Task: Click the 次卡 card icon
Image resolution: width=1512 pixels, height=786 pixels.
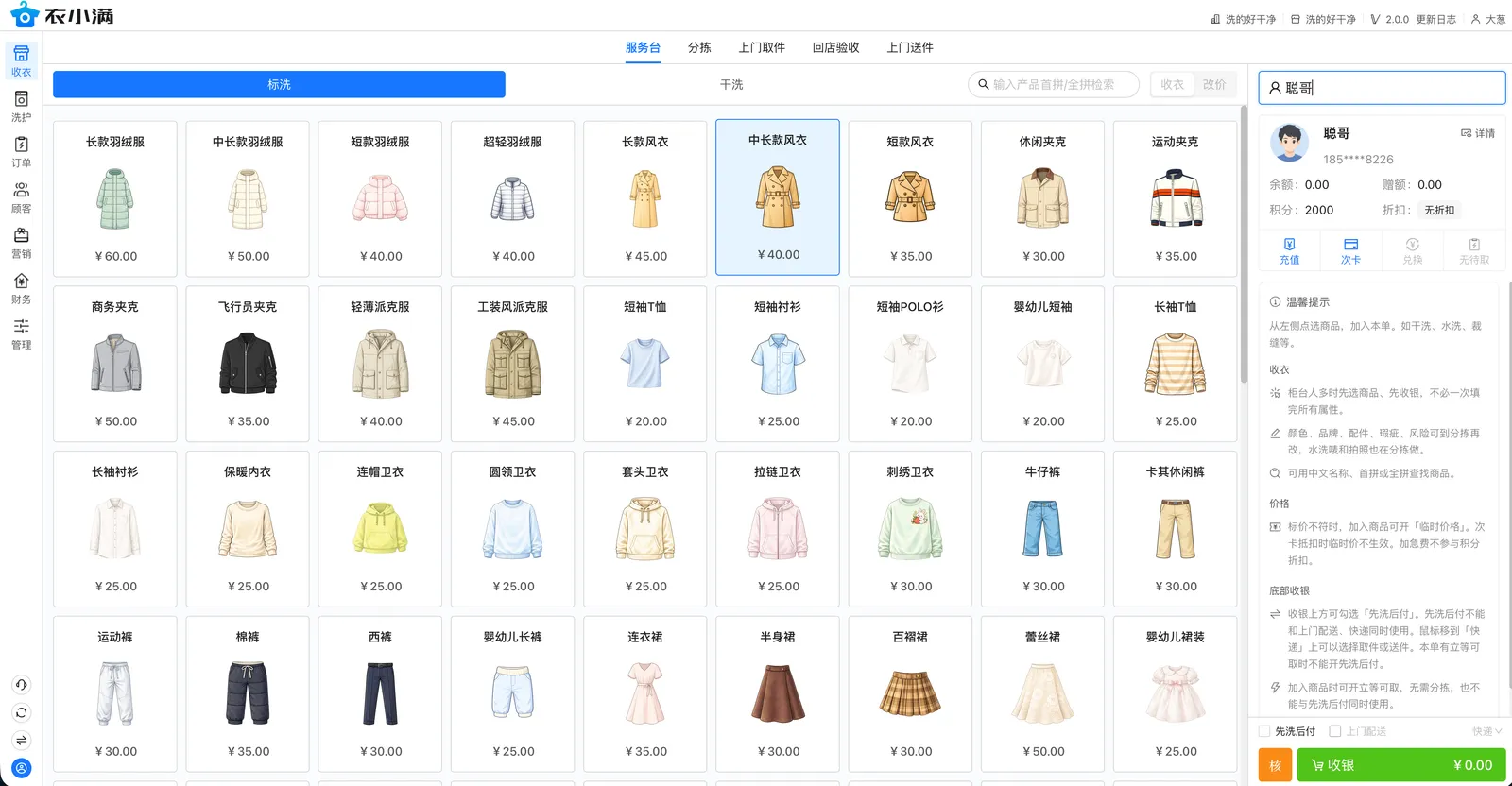Action: [1350, 250]
